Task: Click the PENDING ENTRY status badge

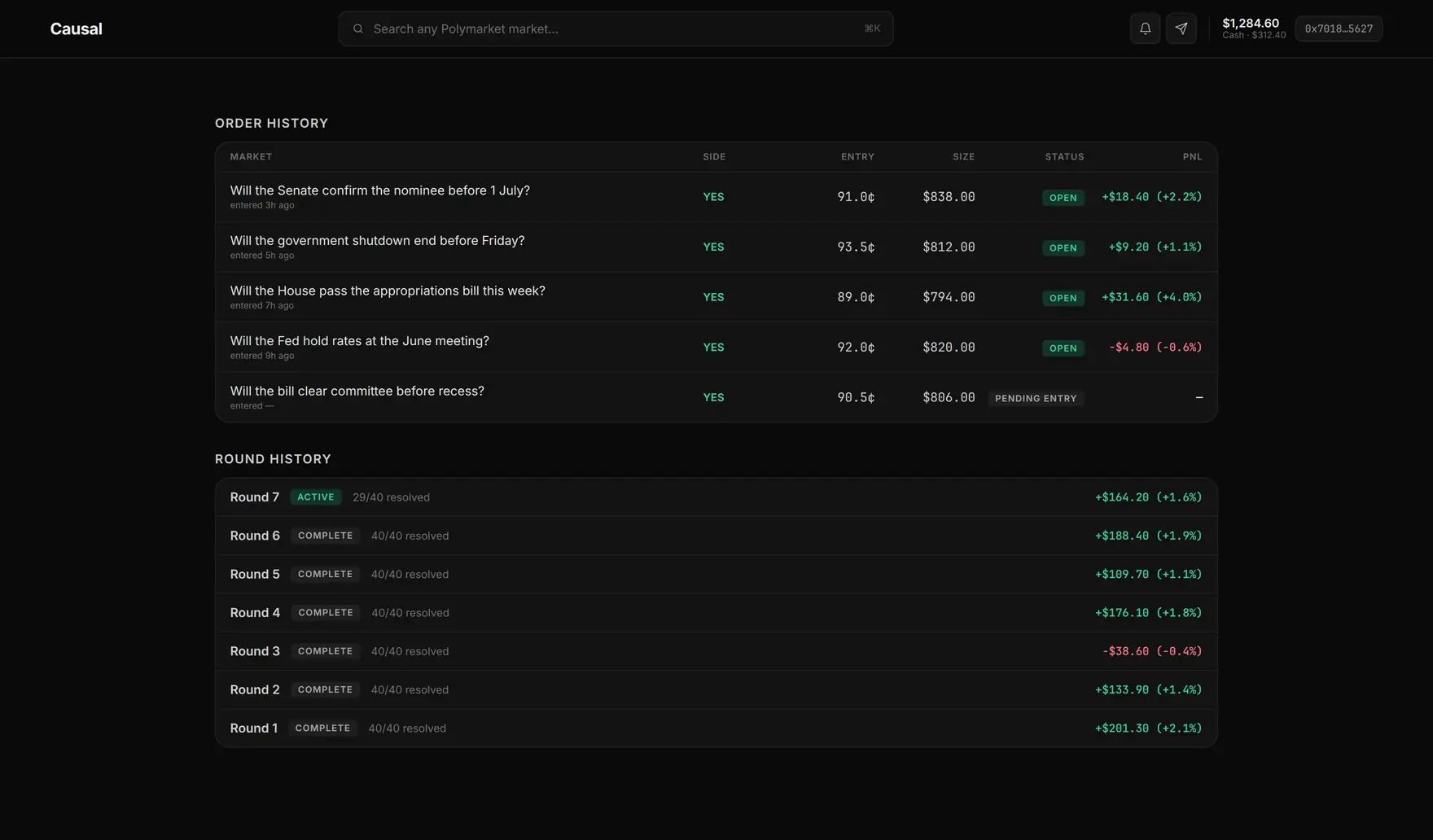Action: (1036, 398)
